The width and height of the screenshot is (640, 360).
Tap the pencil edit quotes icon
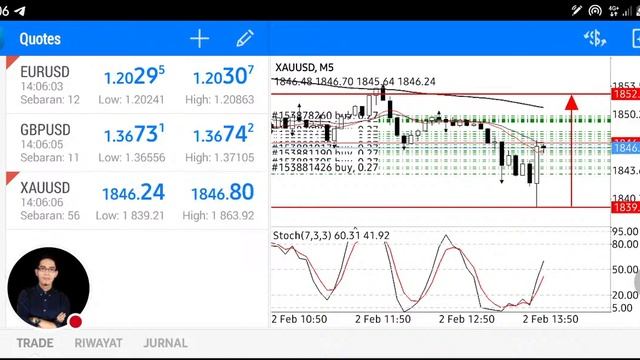coord(245,38)
